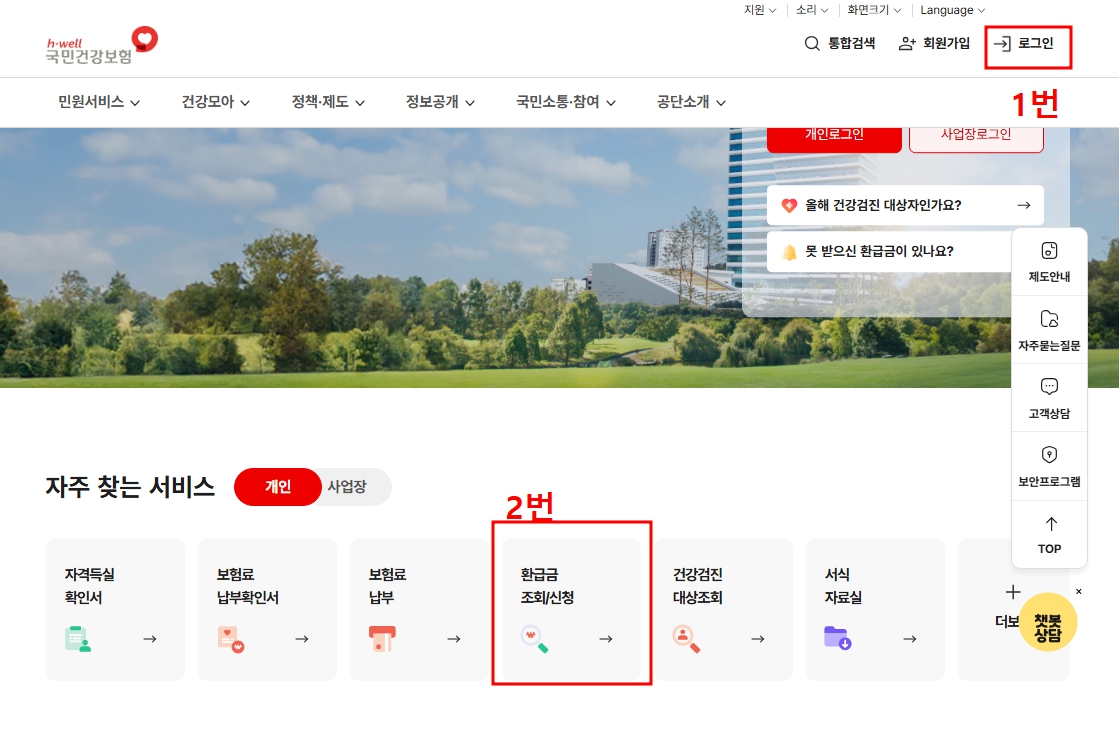The width and height of the screenshot is (1119, 755).
Task: Click the login arrow icon next to 로그인
Action: click(1002, 44)
